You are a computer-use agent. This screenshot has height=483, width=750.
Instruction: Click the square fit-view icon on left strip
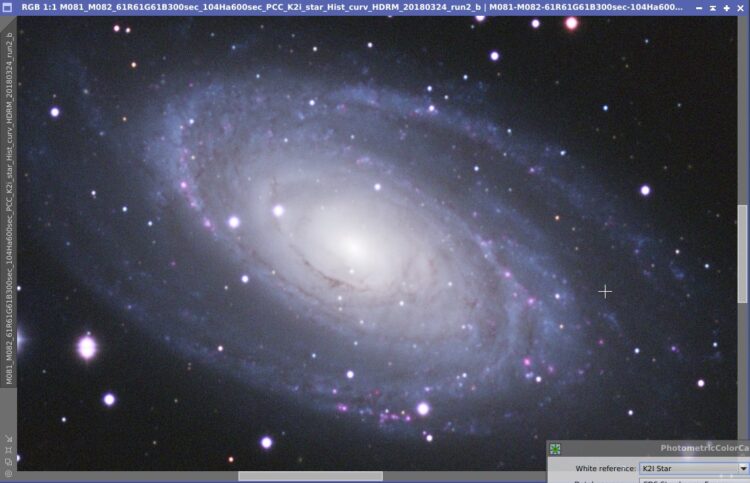pyautogui.click(x=8, y=450)
